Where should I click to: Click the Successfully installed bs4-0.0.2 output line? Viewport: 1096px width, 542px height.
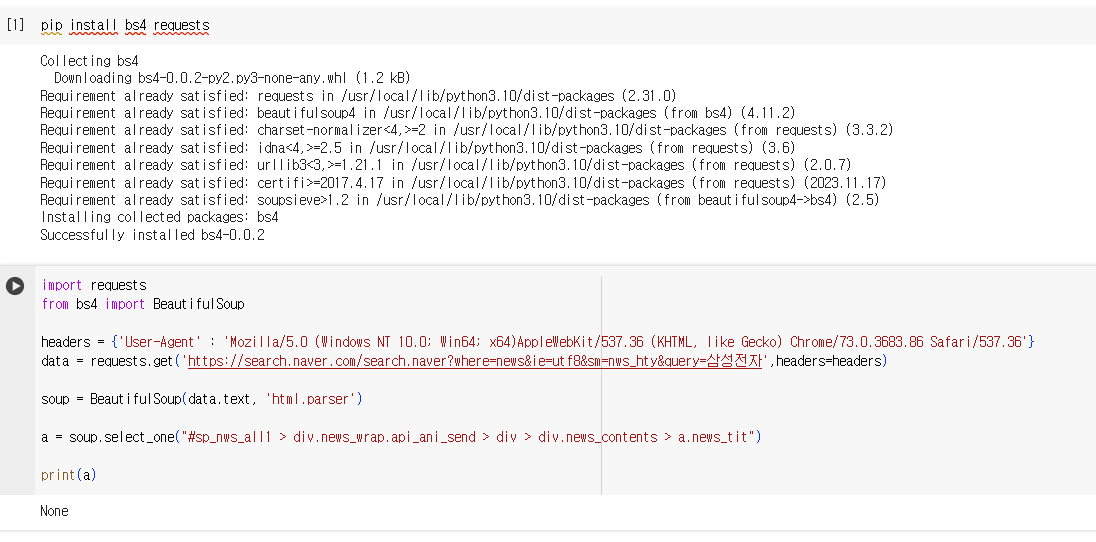[152, 235]
